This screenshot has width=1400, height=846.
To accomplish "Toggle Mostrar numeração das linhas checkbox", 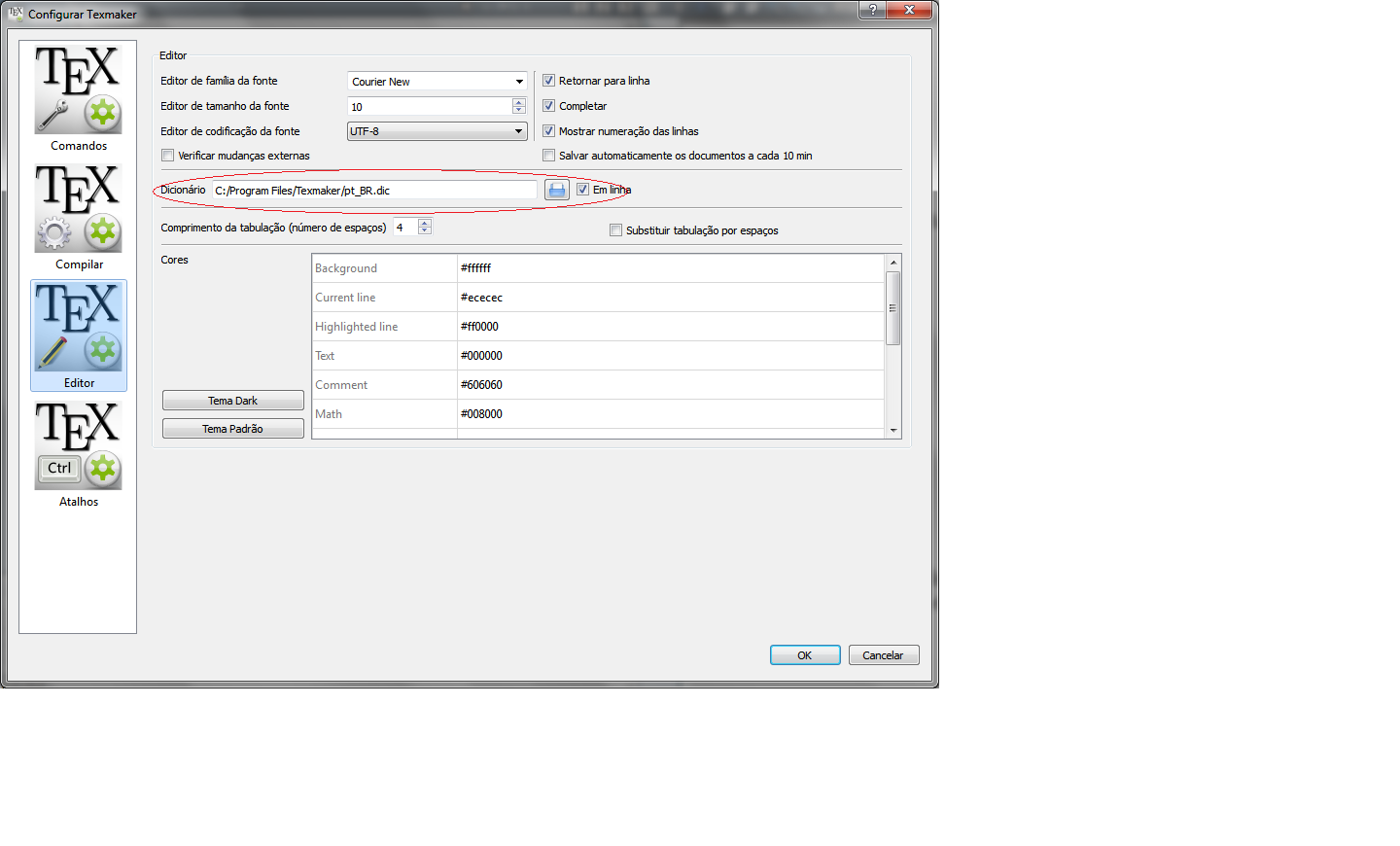I will point(548,131).
